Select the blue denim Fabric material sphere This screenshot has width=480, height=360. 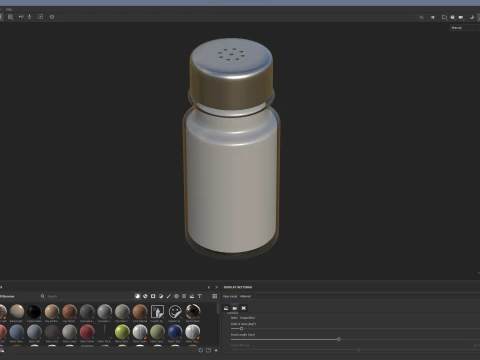click(17, 332)
